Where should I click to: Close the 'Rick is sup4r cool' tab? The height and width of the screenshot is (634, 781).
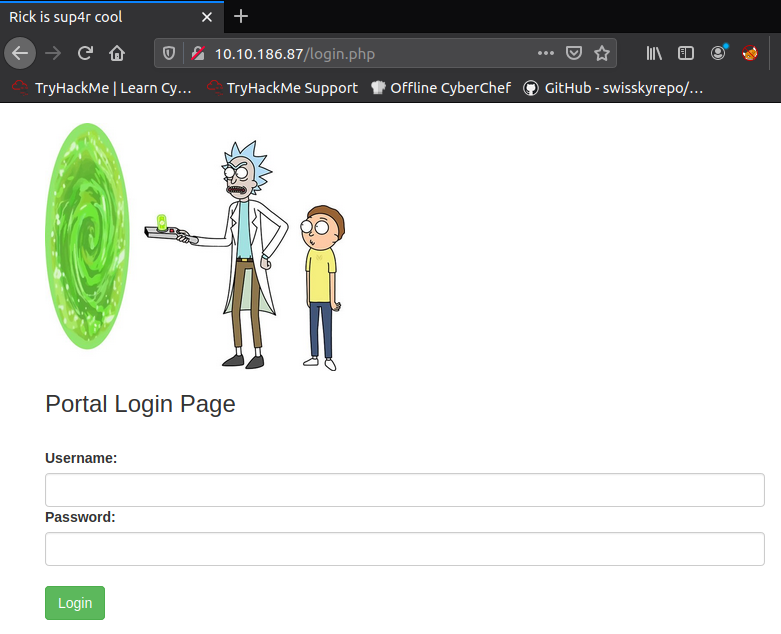207,17
